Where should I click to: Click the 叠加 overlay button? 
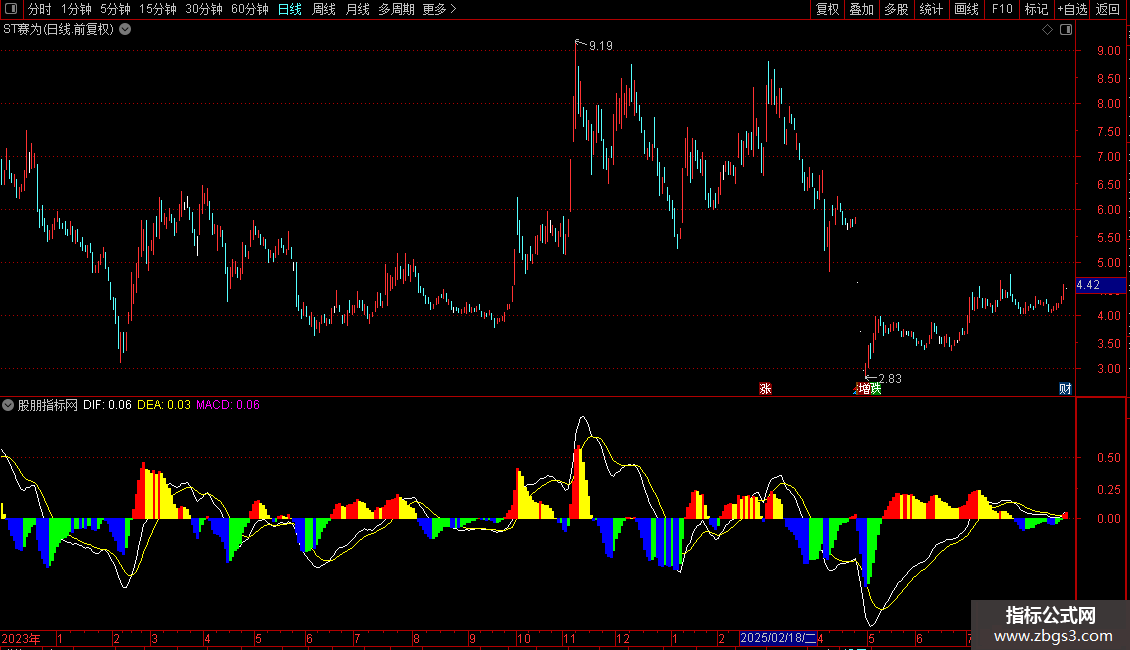click(x=862, y=9)
